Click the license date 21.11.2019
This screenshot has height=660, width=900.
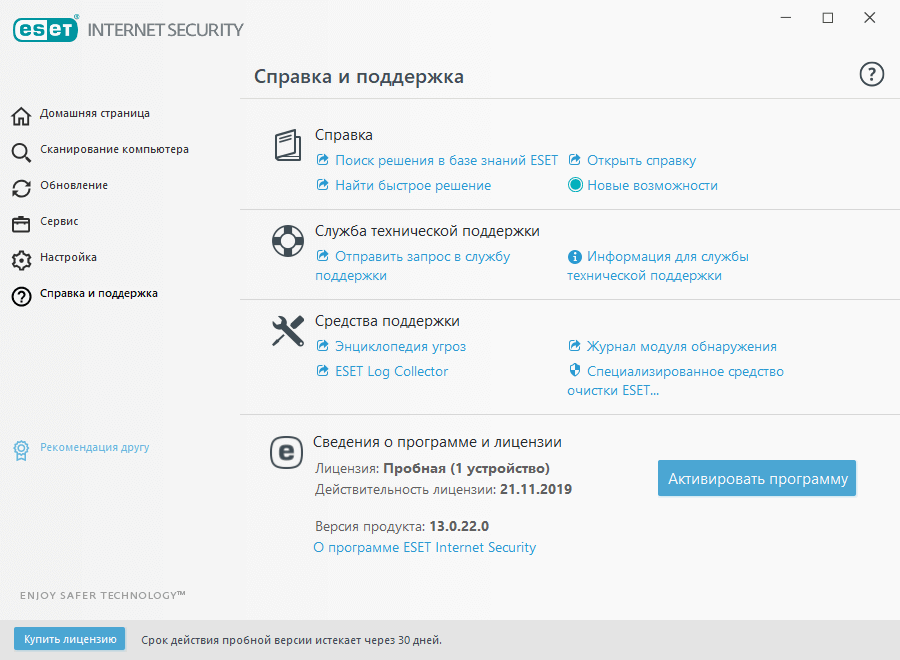tap(536, 489)
